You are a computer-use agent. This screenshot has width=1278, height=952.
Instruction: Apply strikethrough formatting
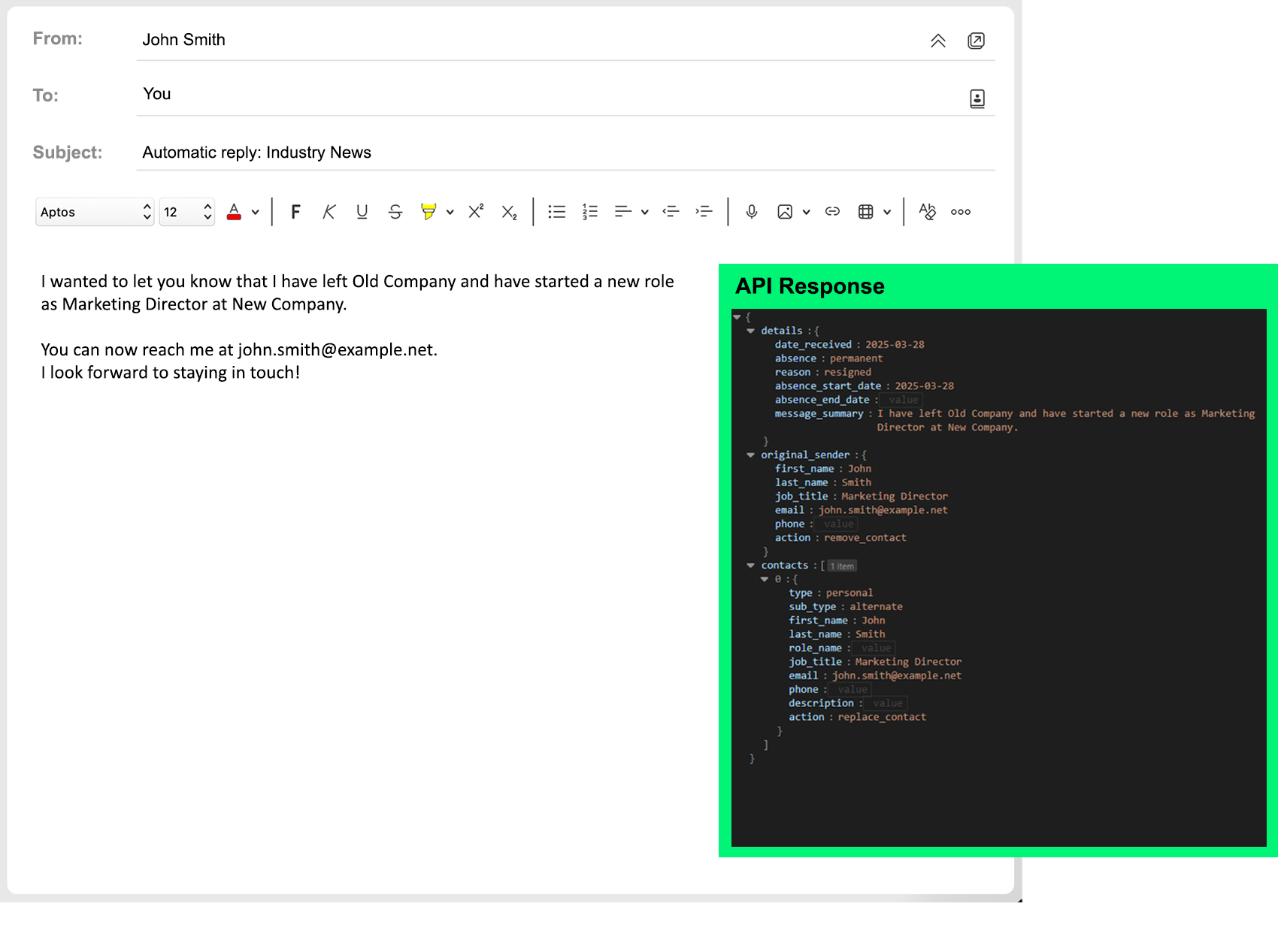point(395,212)
